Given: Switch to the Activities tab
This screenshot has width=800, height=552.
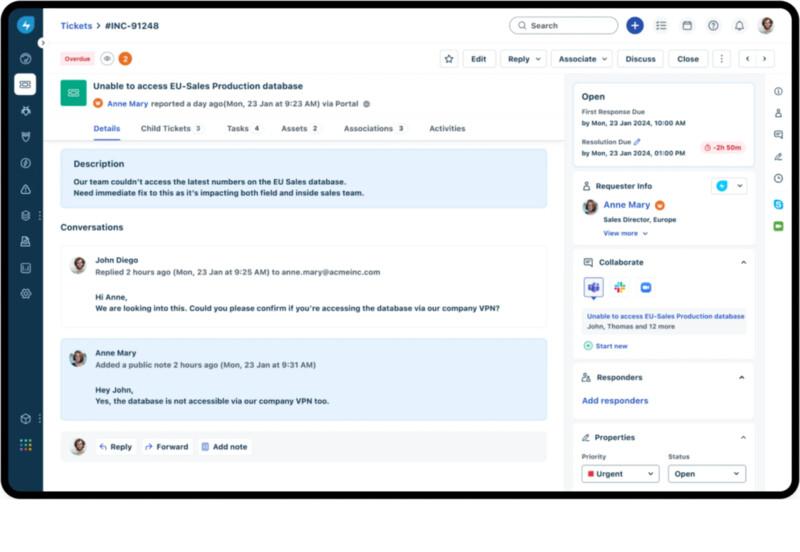Looking at the screenshot, I should (x=447, y=129).
